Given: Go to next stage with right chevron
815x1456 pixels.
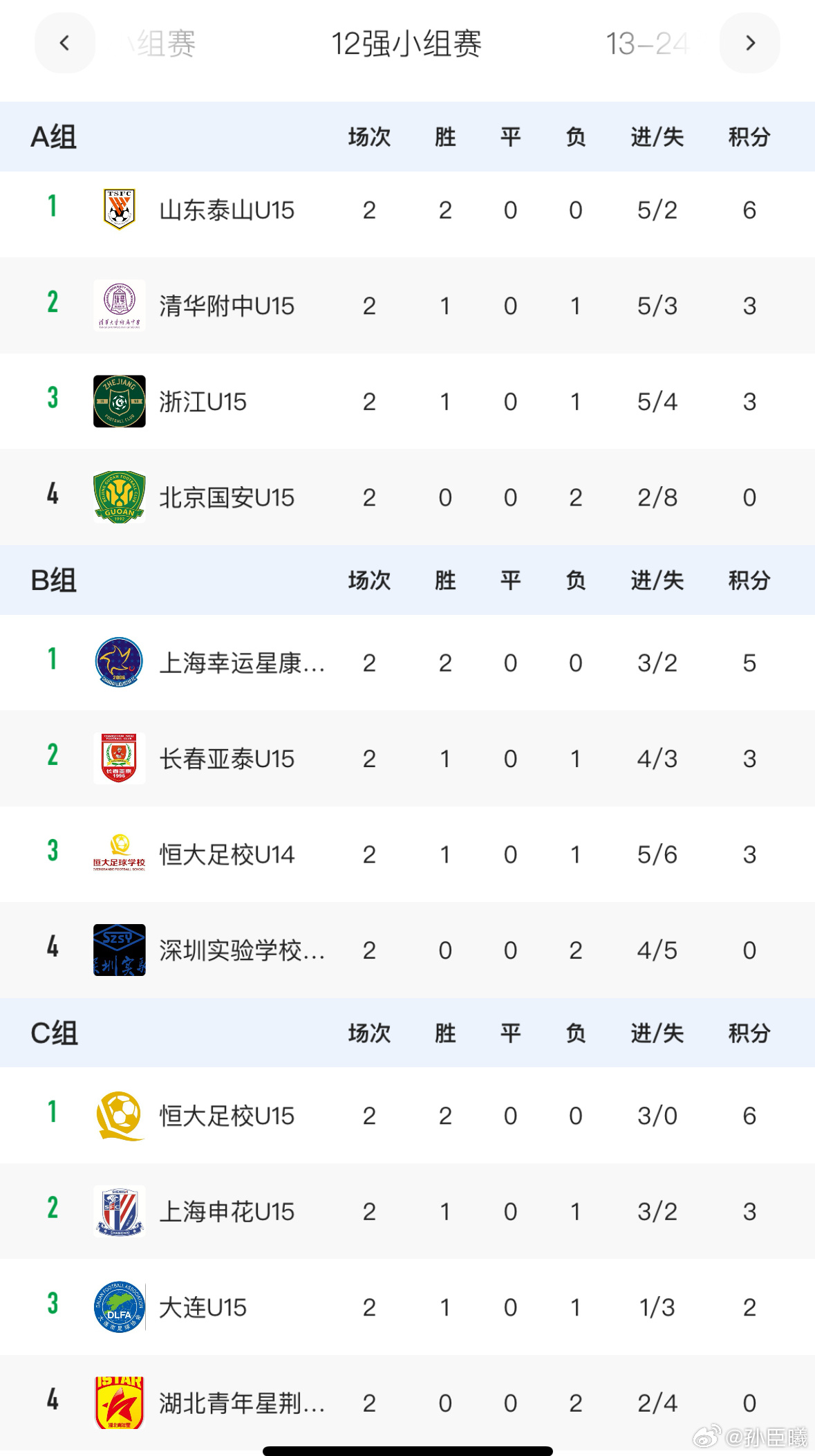Looking at the screenshot, I should [x=750, y=44].
